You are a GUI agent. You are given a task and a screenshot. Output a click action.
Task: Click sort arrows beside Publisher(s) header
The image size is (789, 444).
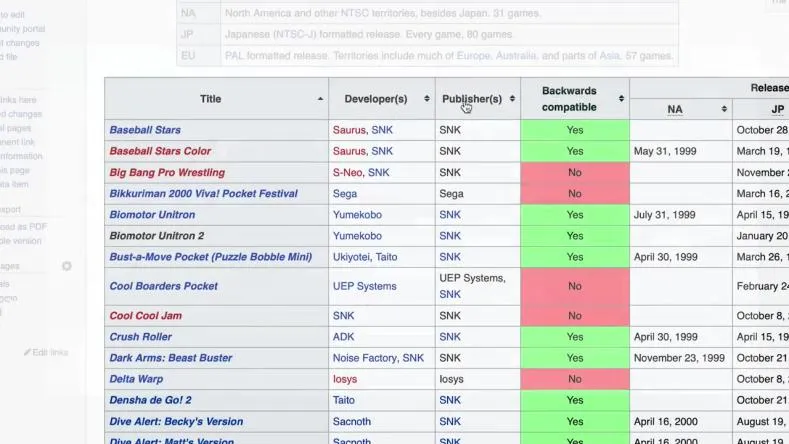point(513,99)
